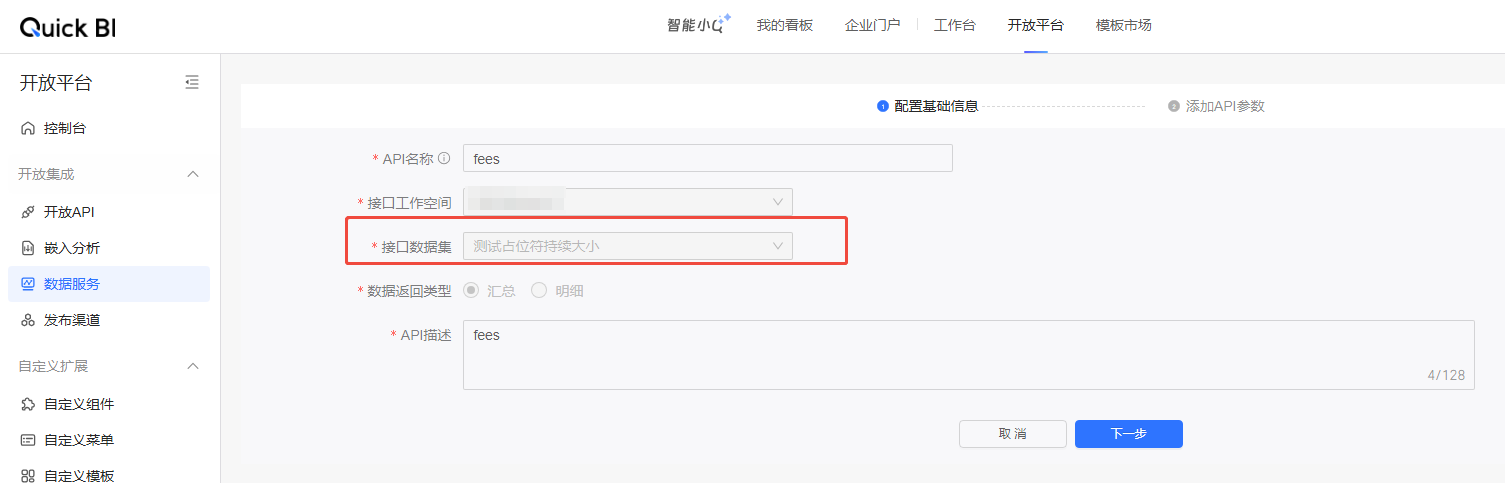Click the Quick BI logo
The width and height of the screenshot is (1505, 483).
(x=68, y=27)
